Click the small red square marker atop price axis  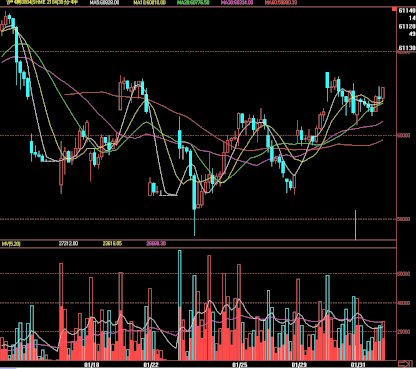[394, 9]
